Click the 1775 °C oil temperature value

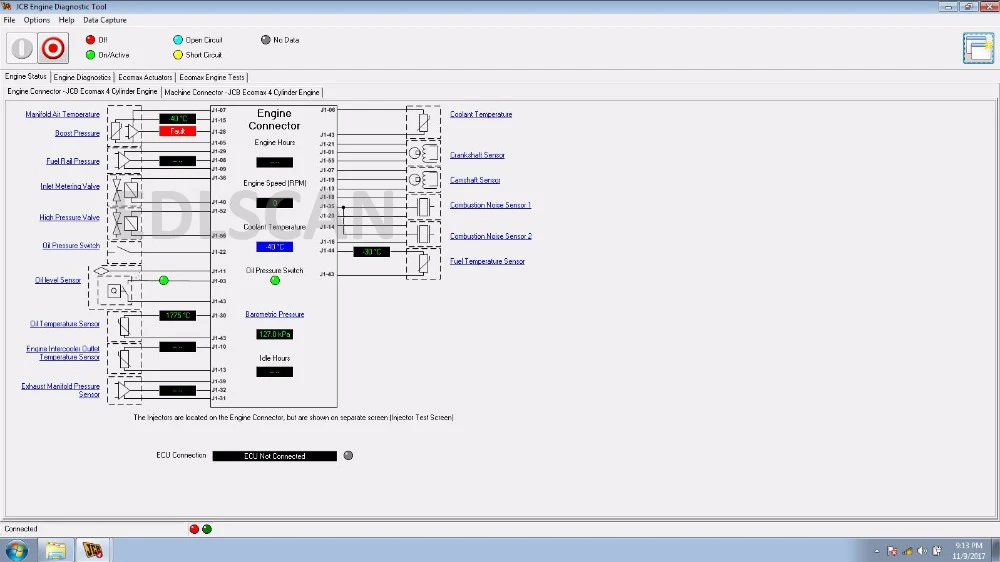coord(177,315)
